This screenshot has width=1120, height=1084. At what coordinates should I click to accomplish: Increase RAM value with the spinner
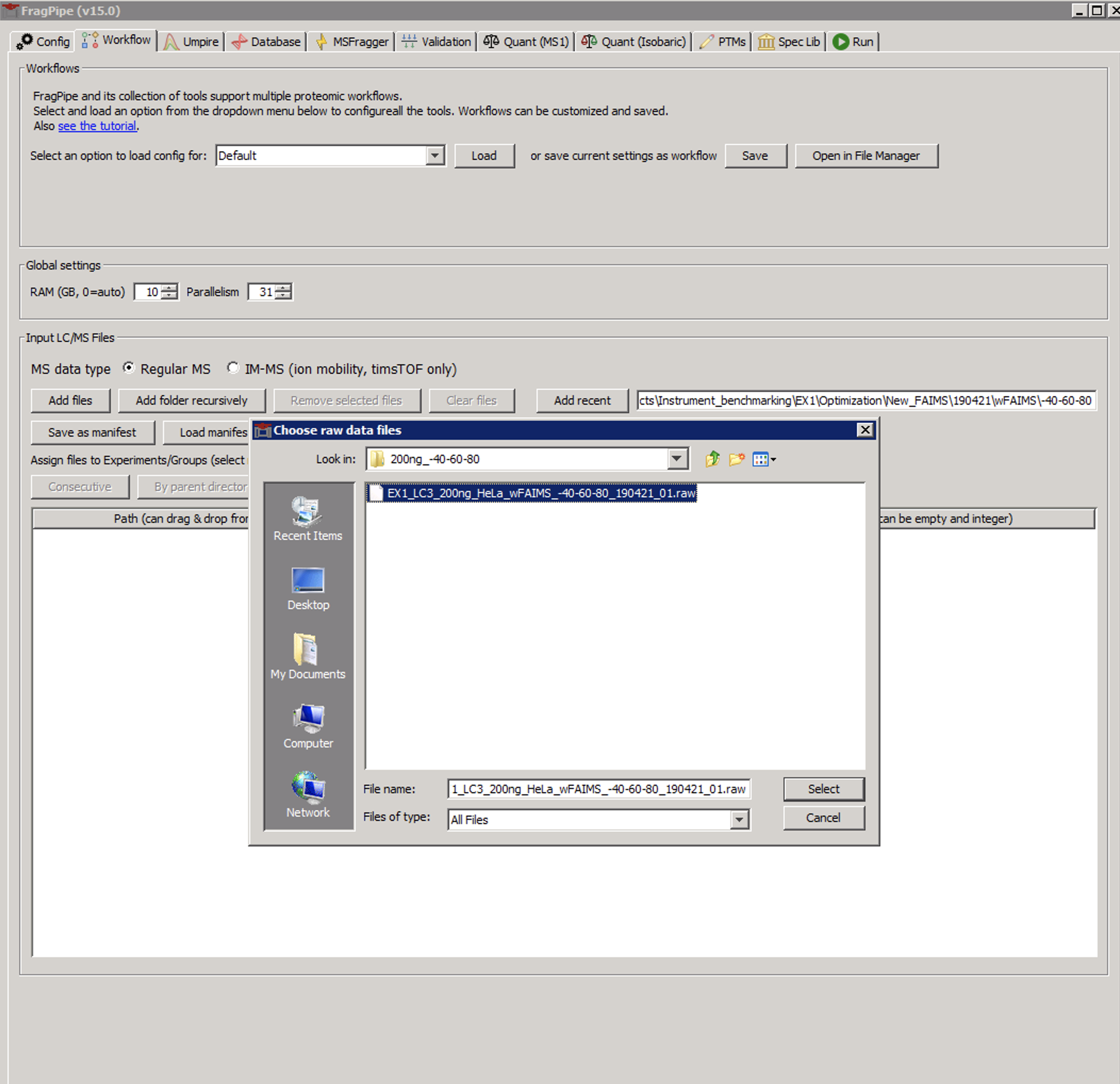click(170, 288)
